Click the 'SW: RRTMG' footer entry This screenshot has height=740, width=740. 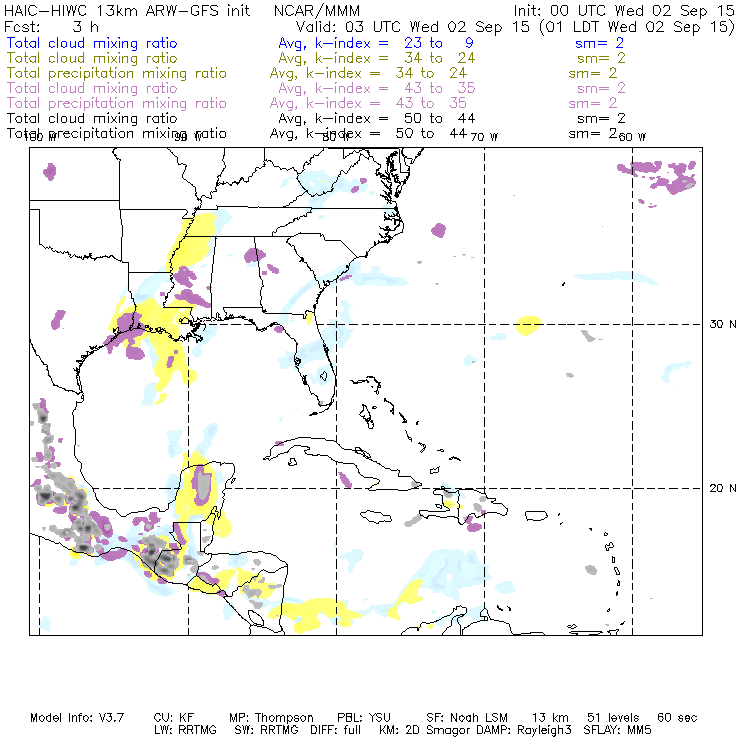tap(266, 730)
